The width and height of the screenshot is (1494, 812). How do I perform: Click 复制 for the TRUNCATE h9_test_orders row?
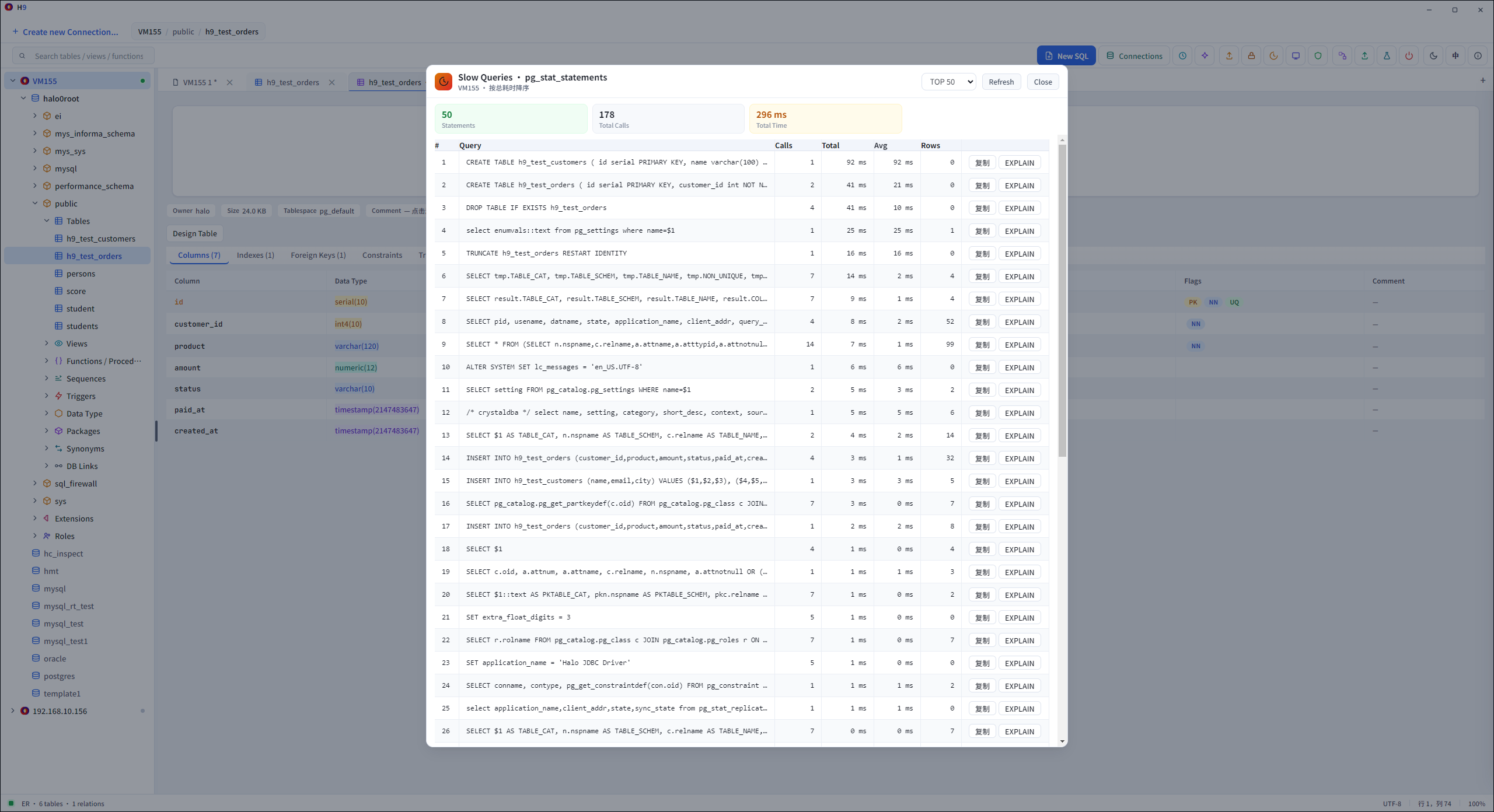pyautogui.click(x=982, y=254)
